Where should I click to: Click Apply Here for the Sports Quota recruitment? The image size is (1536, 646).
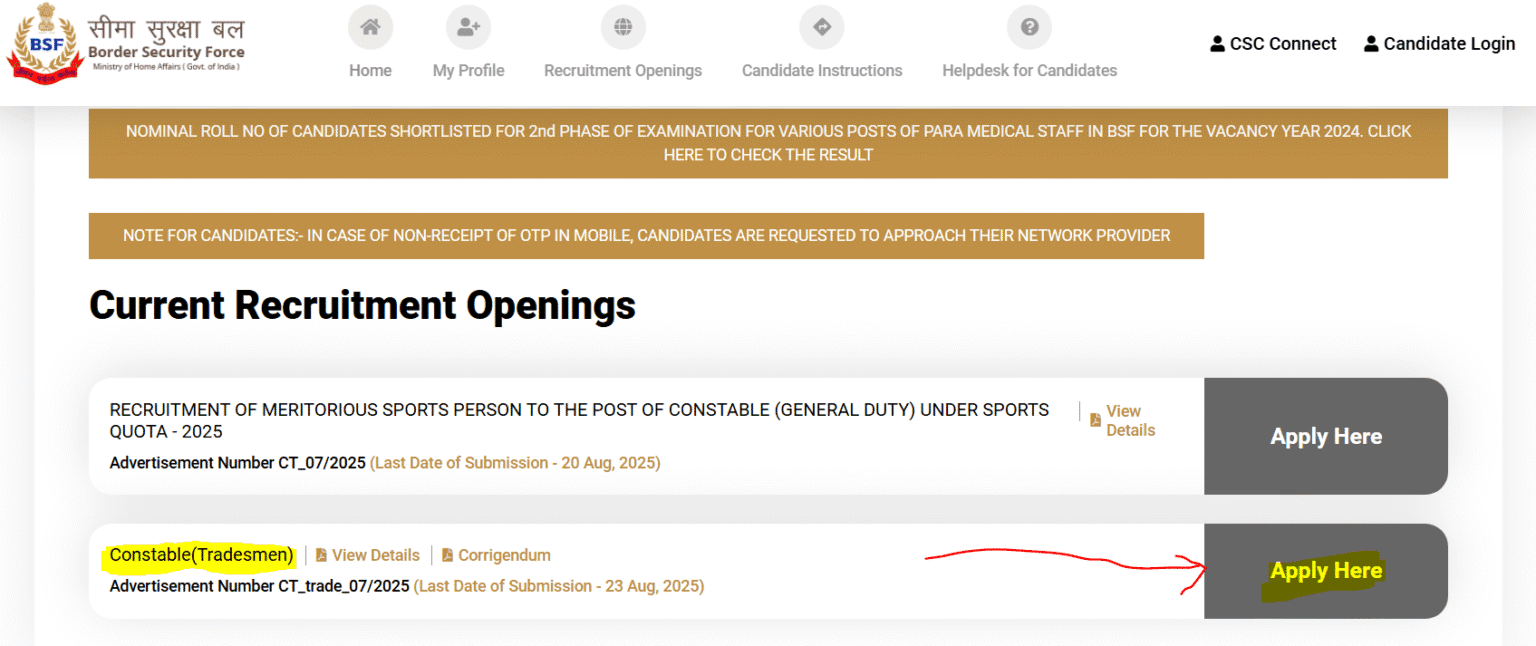tap(1326, 436)
